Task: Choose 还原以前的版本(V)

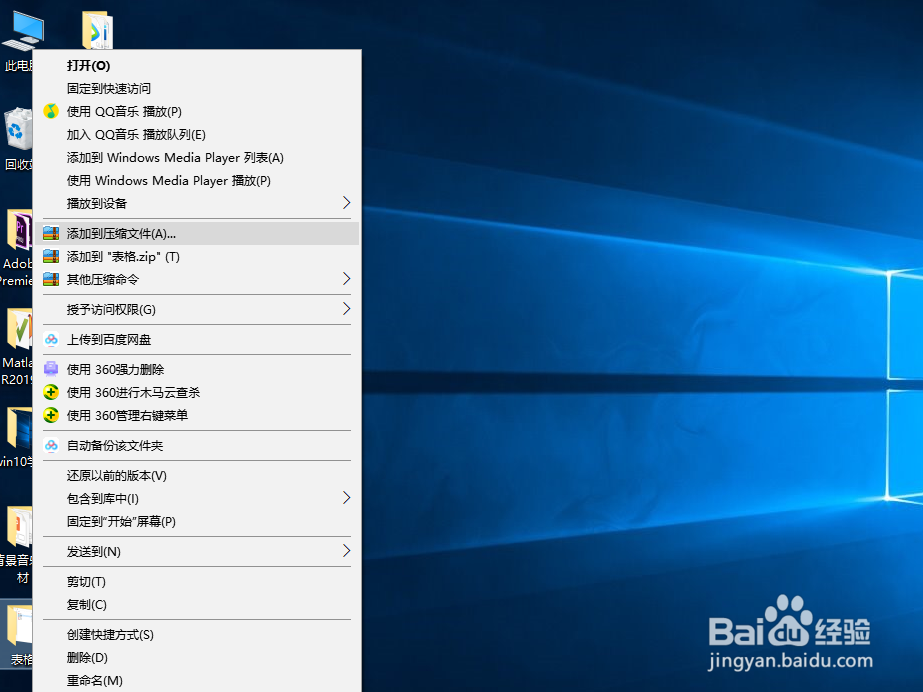Action: click(x=197, y=475)
